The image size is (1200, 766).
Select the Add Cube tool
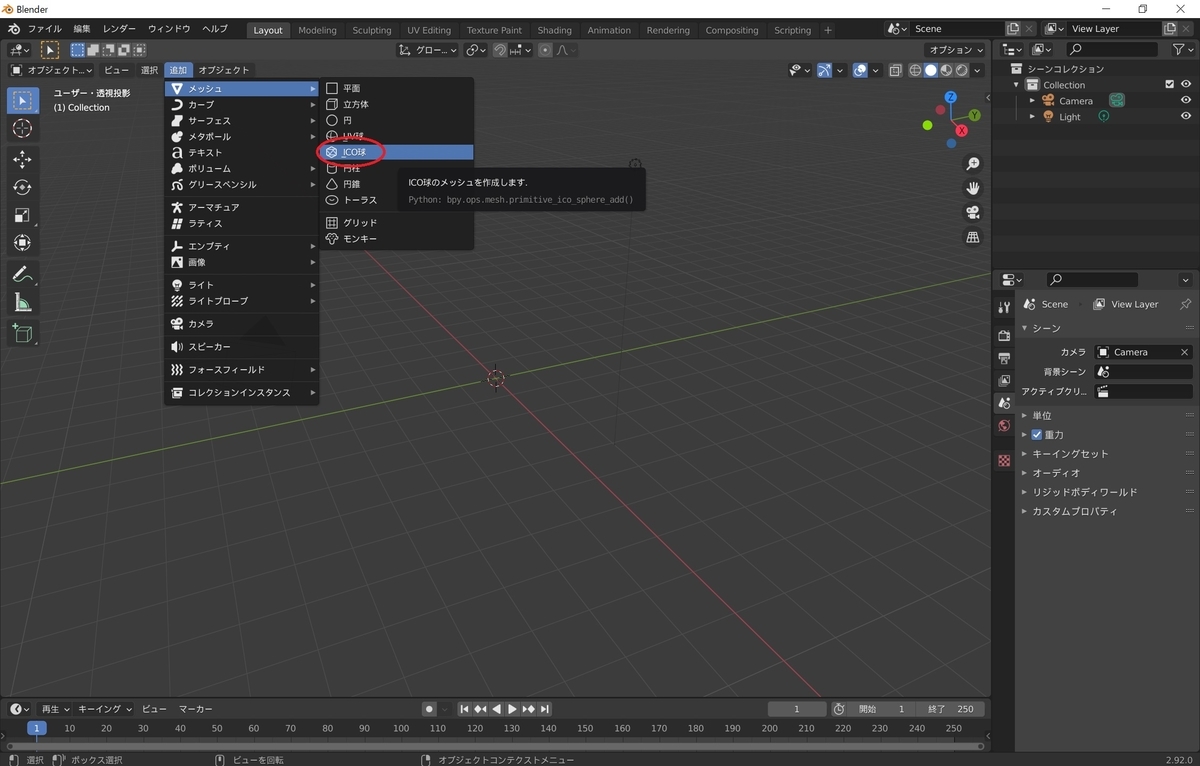pos(22,333)
